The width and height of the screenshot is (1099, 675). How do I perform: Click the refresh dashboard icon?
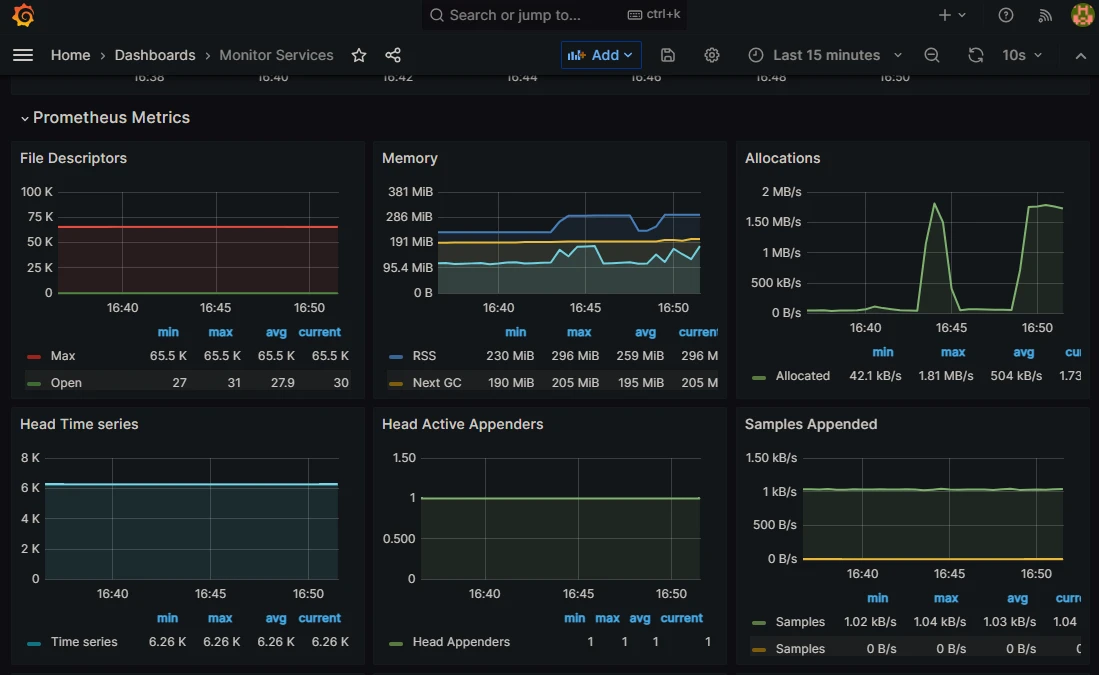click(976, 55)
